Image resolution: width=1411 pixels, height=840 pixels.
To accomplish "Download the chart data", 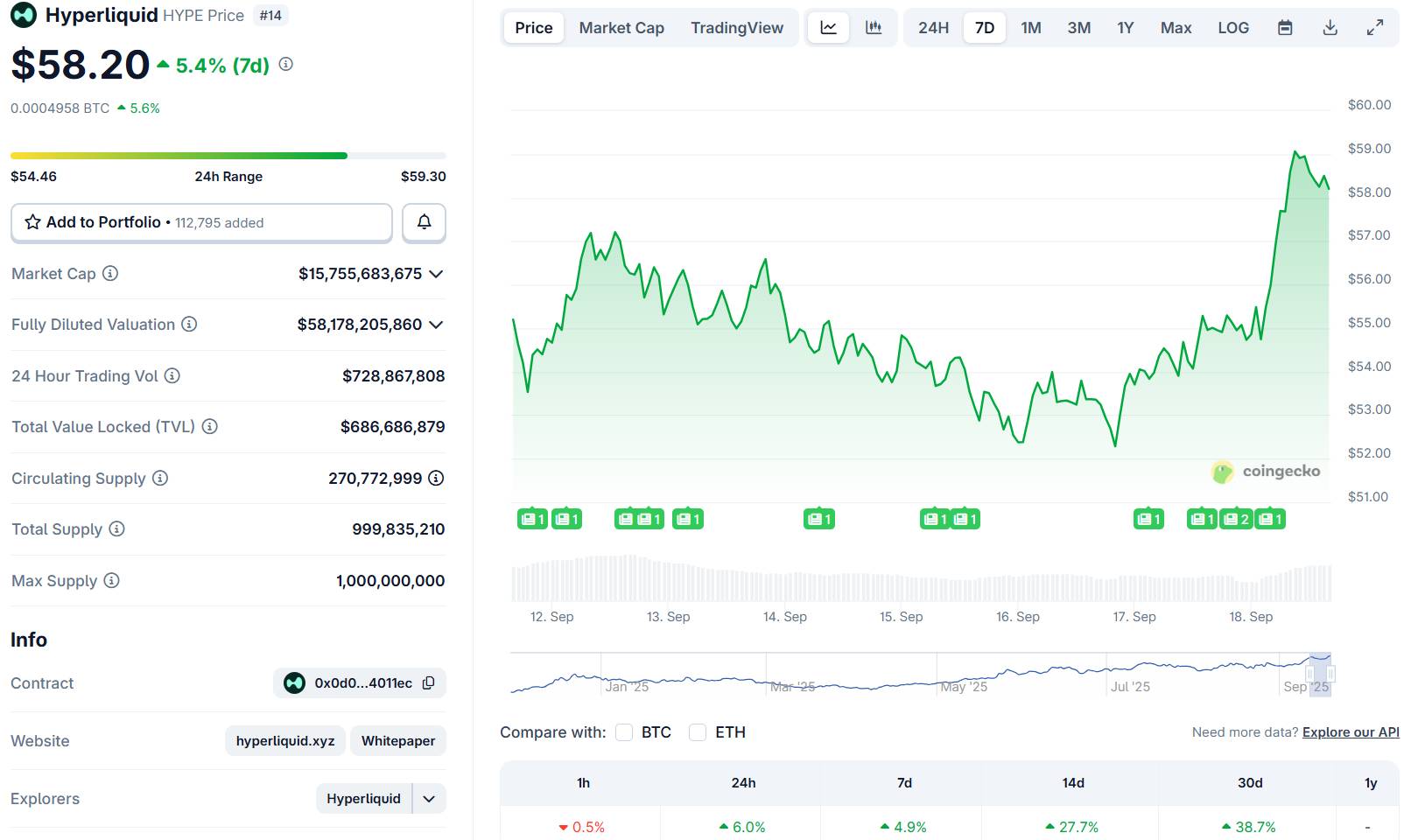I will (x=1330, y=28).
